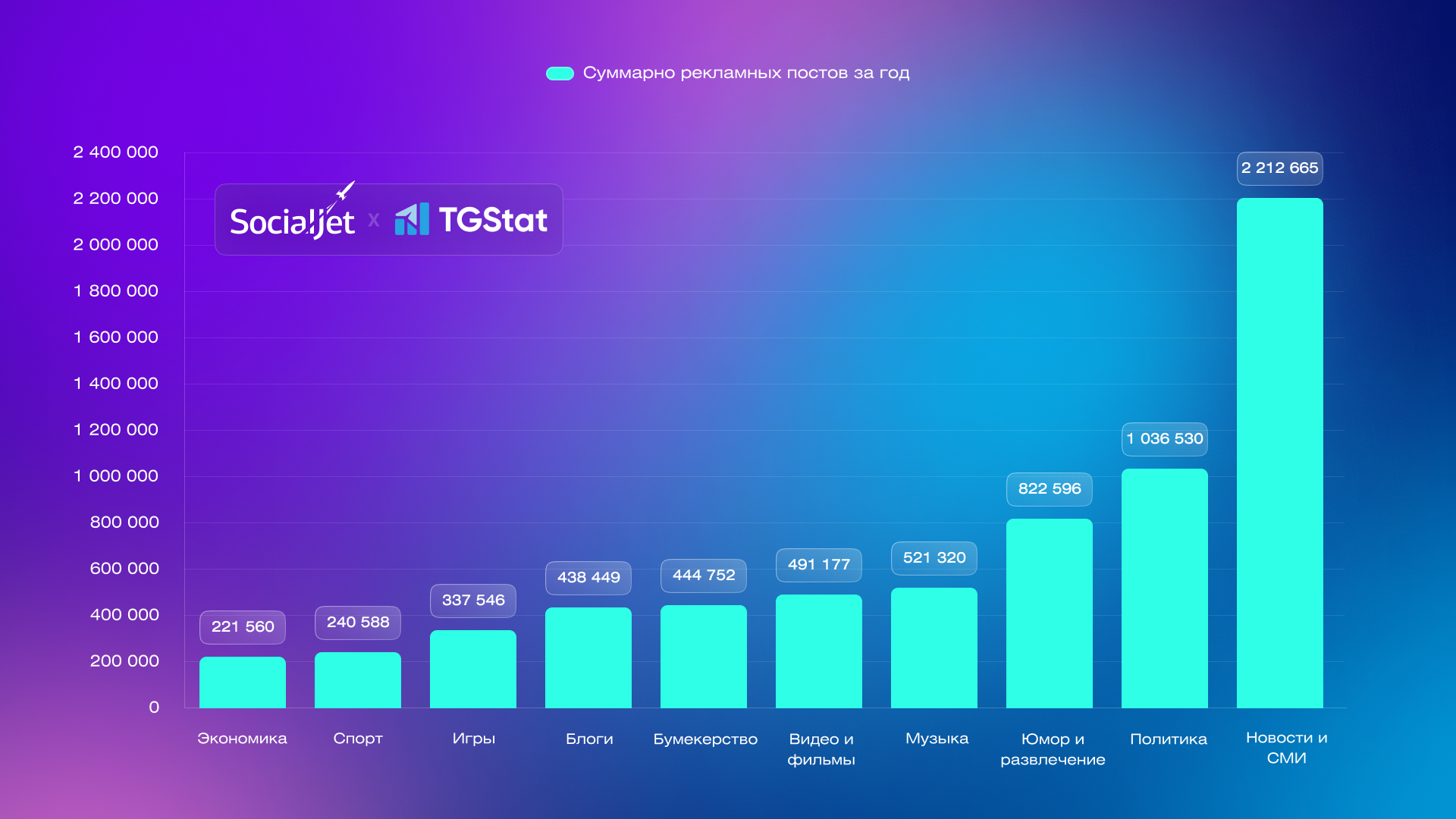The height and width of the screenshot is (819, 1456).
Task: Click the legend text about advertising posts
Action: click(745, 73)
